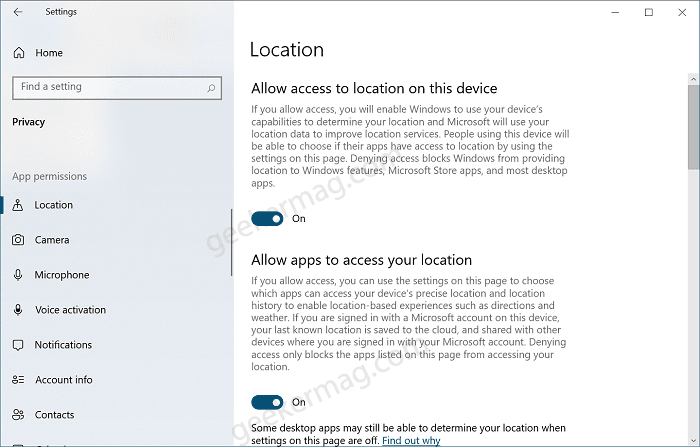Select the Microphone icon in sidebar
This screenshot has width=700, height=447.
point(18,275)
